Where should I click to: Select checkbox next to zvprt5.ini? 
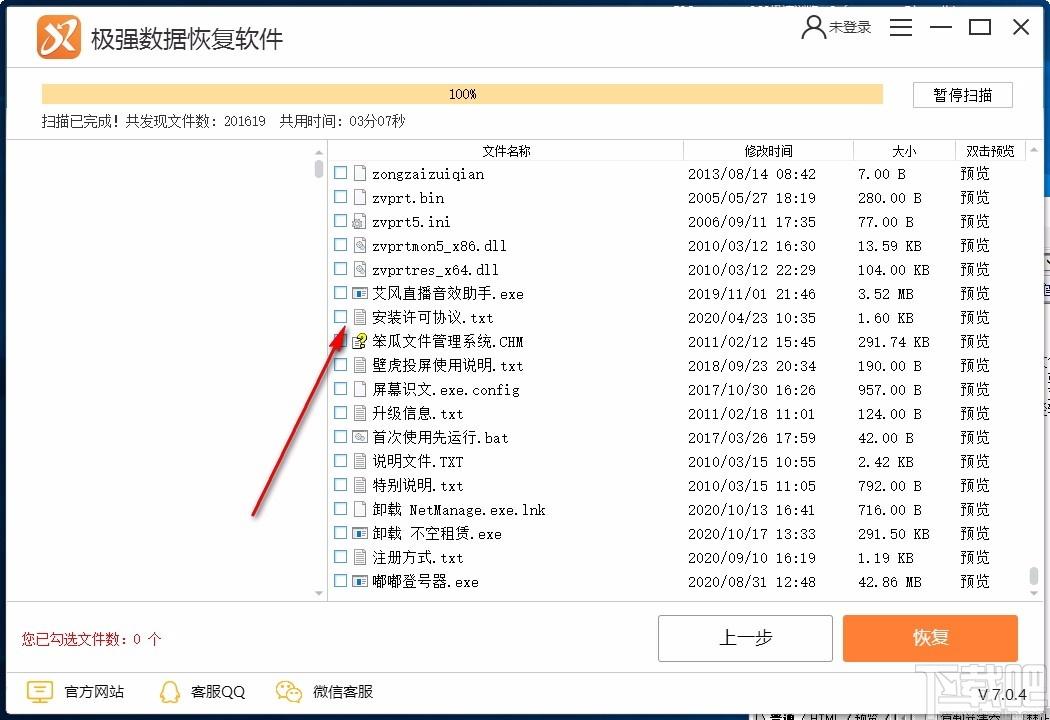coord(340,221)
